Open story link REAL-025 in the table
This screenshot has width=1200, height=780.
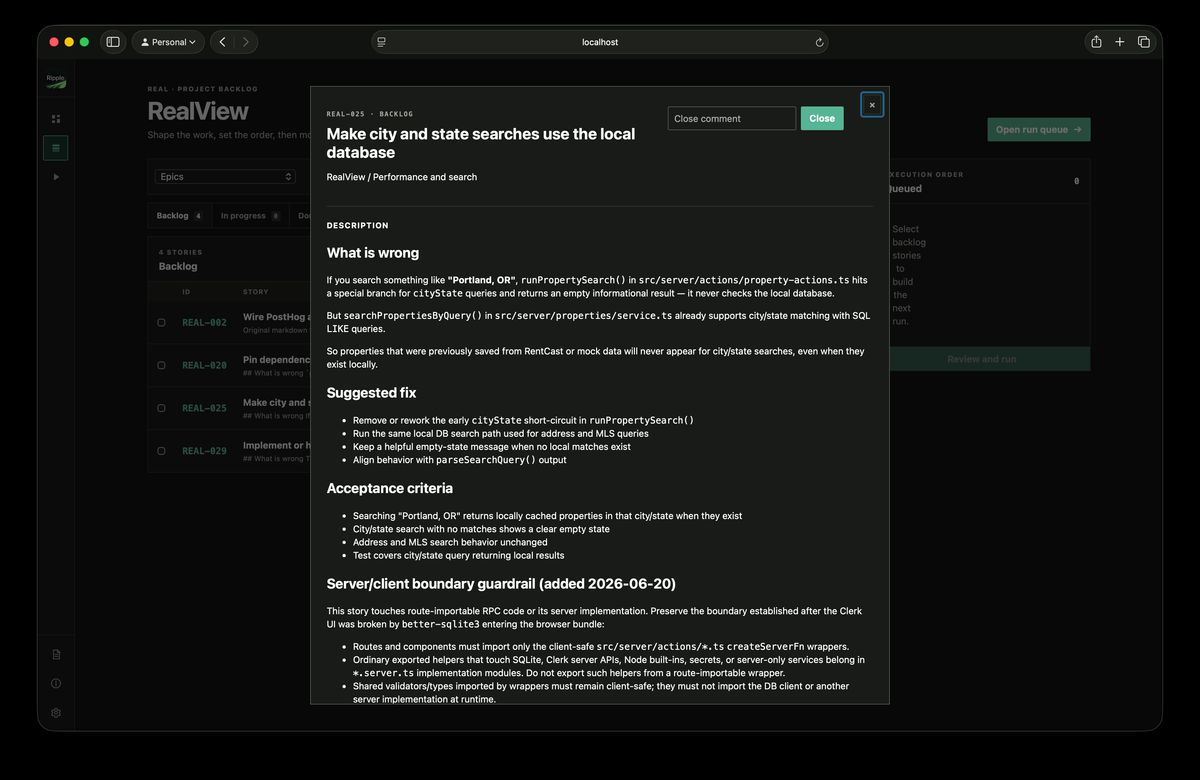point(204,408)
